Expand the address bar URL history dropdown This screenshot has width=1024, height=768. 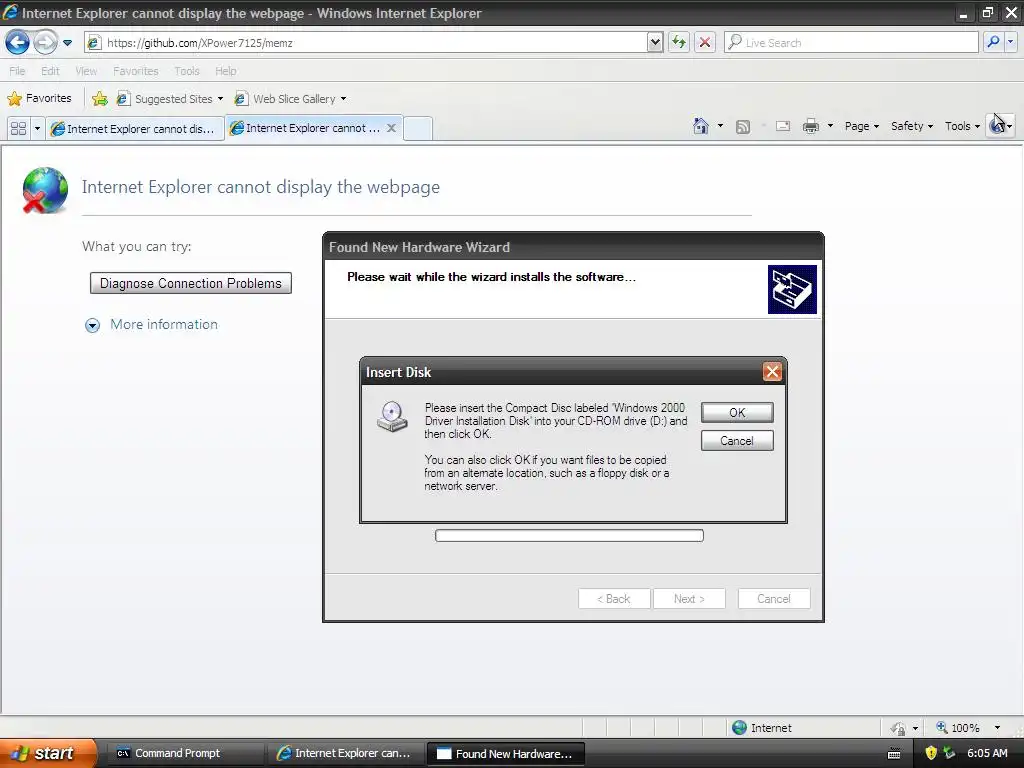pos(655,42)
